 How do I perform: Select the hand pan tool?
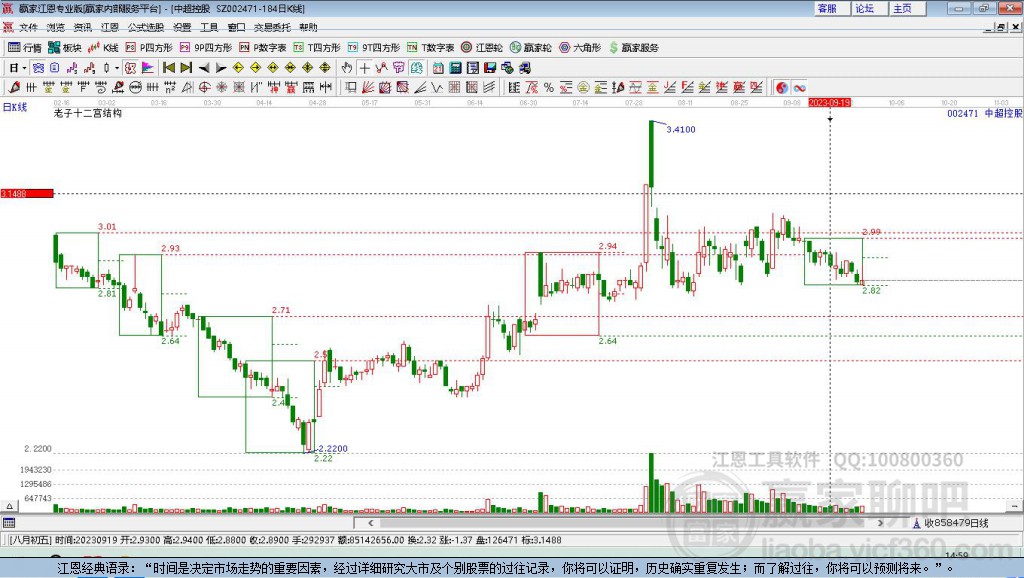point(346,68)
